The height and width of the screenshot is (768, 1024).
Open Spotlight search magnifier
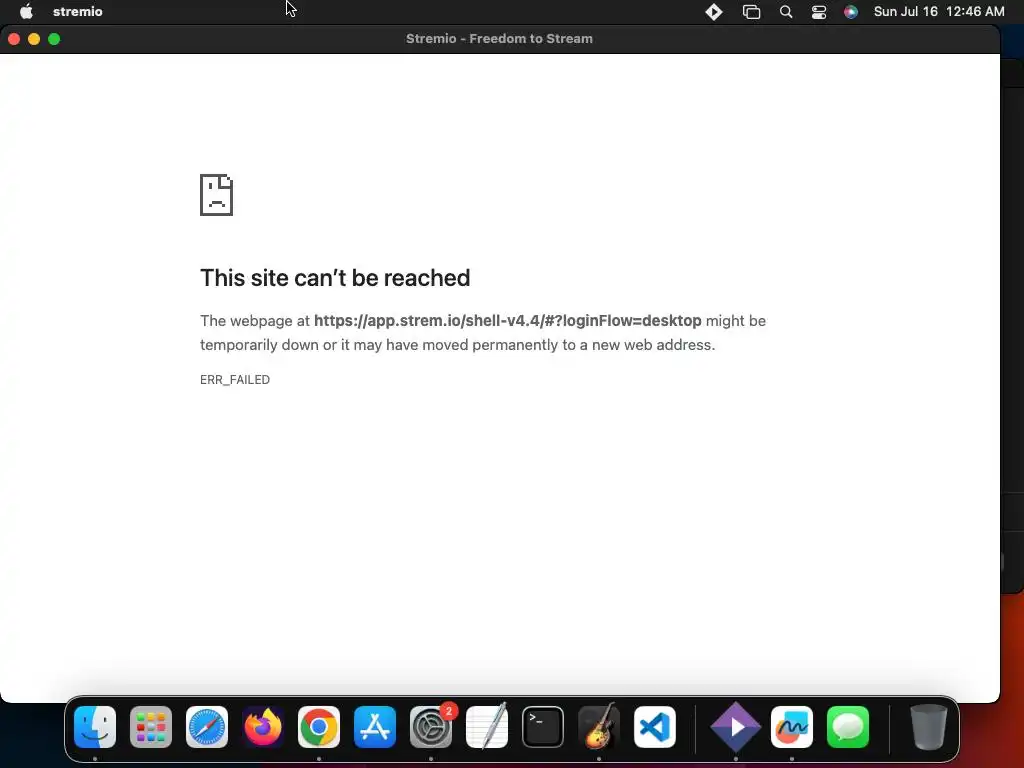pos(786,12)
